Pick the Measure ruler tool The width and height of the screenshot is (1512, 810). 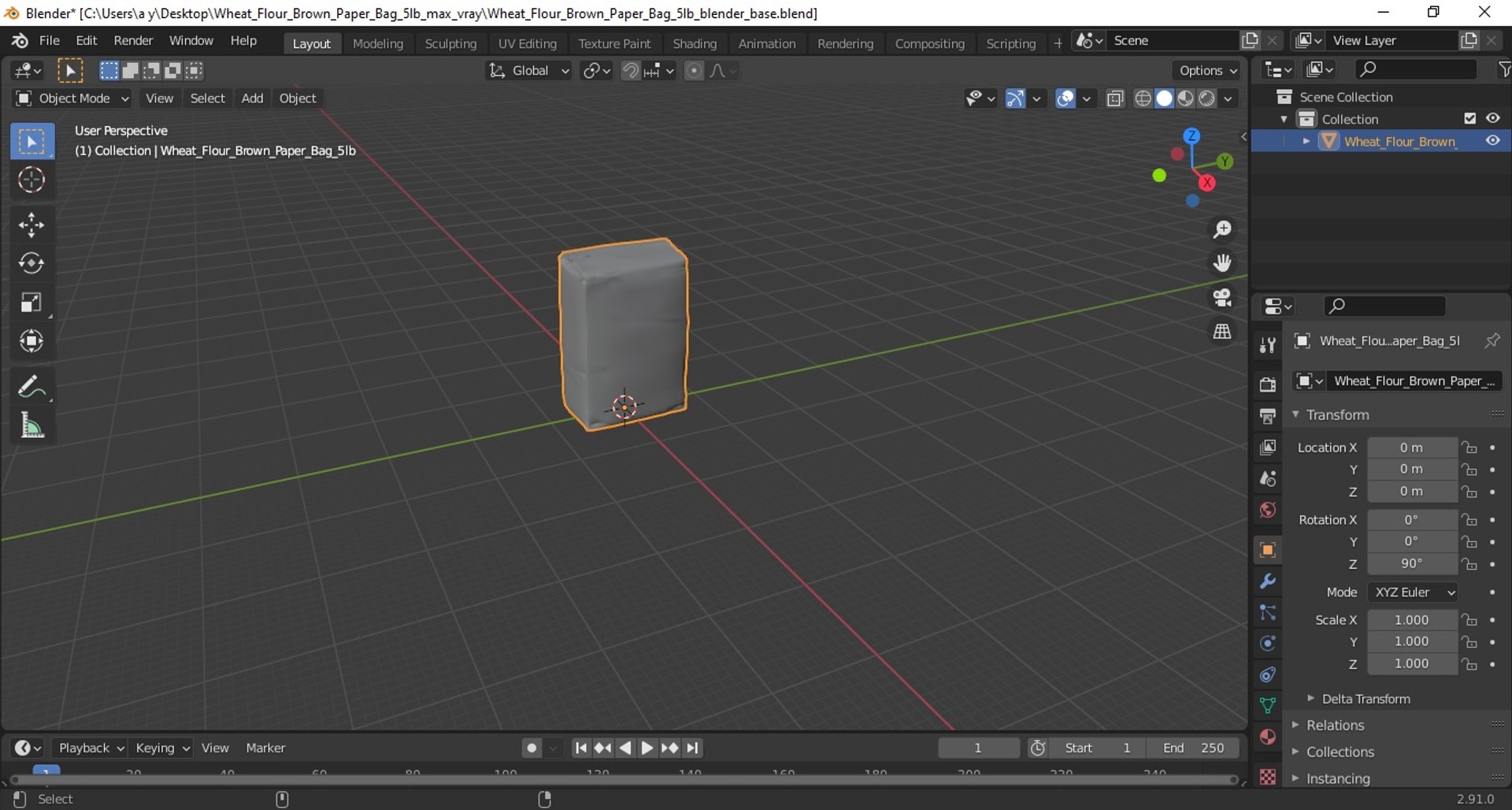click(31, 426)
